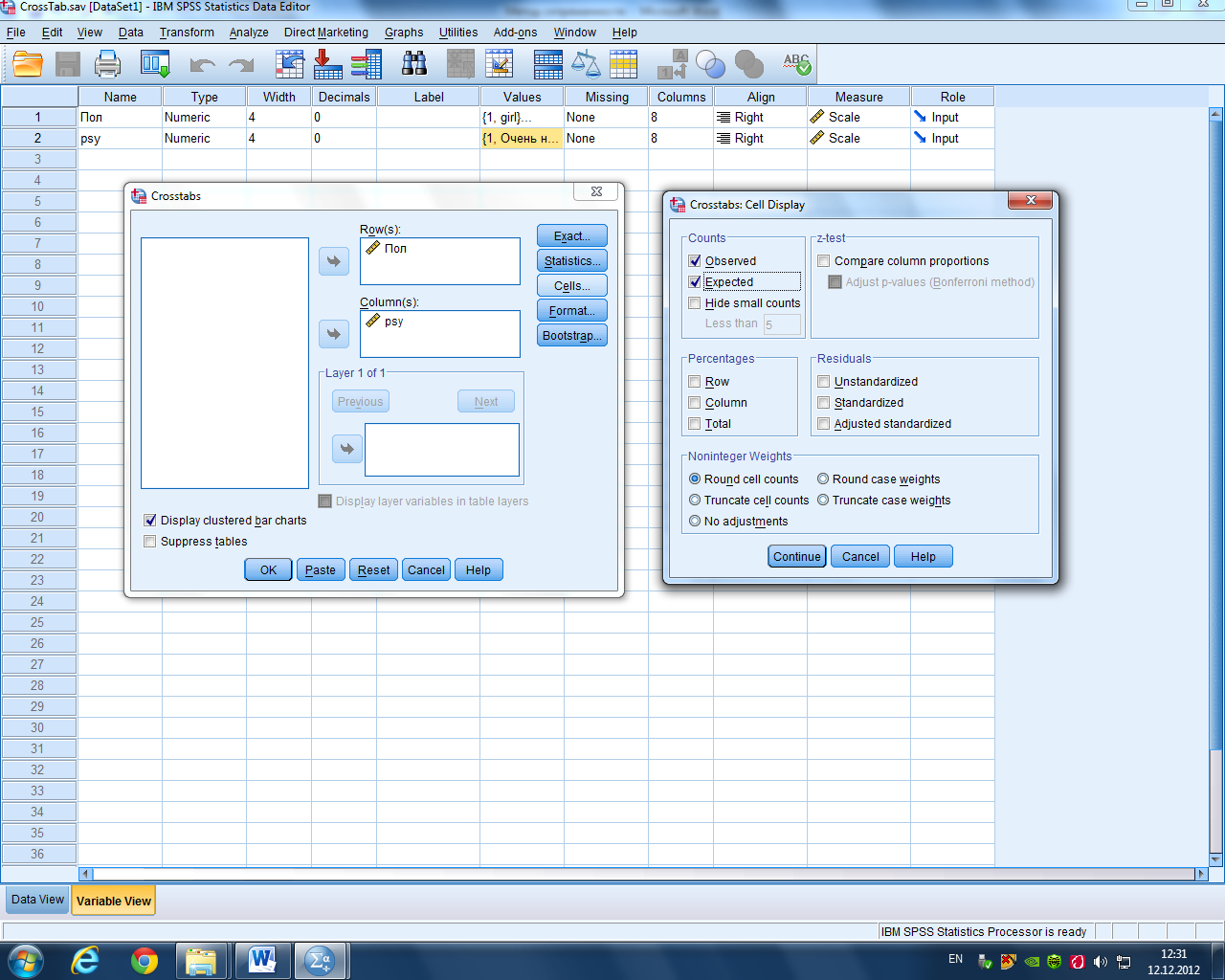
Task: Click the Weight Cases scales icon
Action: pyautogui.click(x=585, y=65)
